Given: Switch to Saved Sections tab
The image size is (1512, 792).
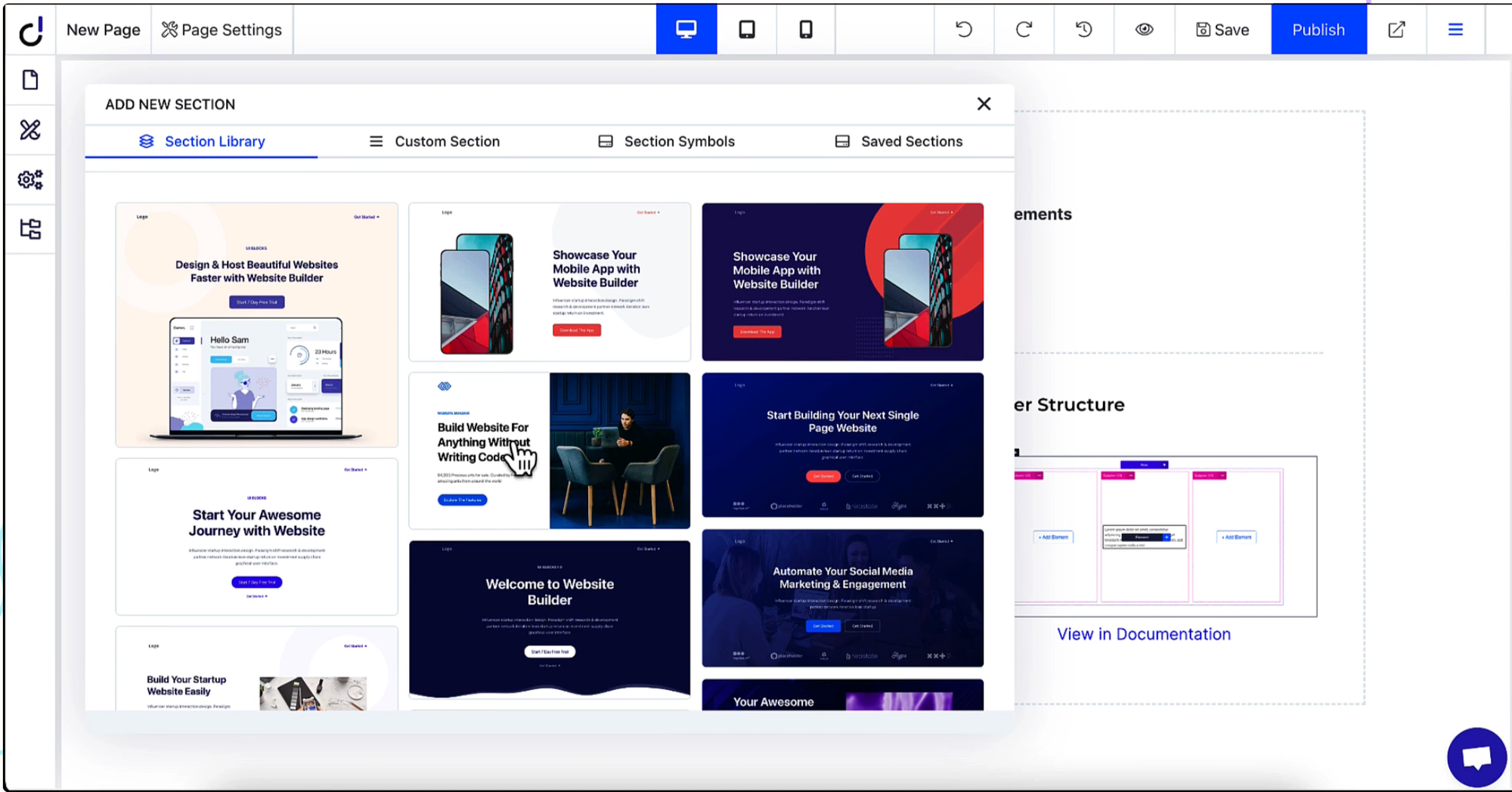Looking at the screenshot, I should (x=898, y=141).
